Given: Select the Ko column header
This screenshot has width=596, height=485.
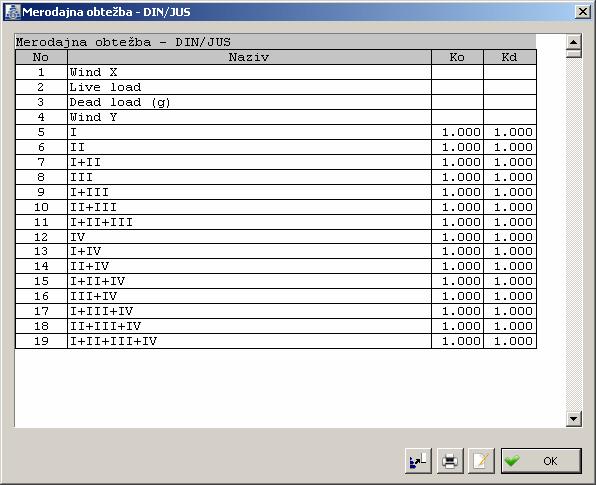Looking at the screenshot, I should pos(457,57).
